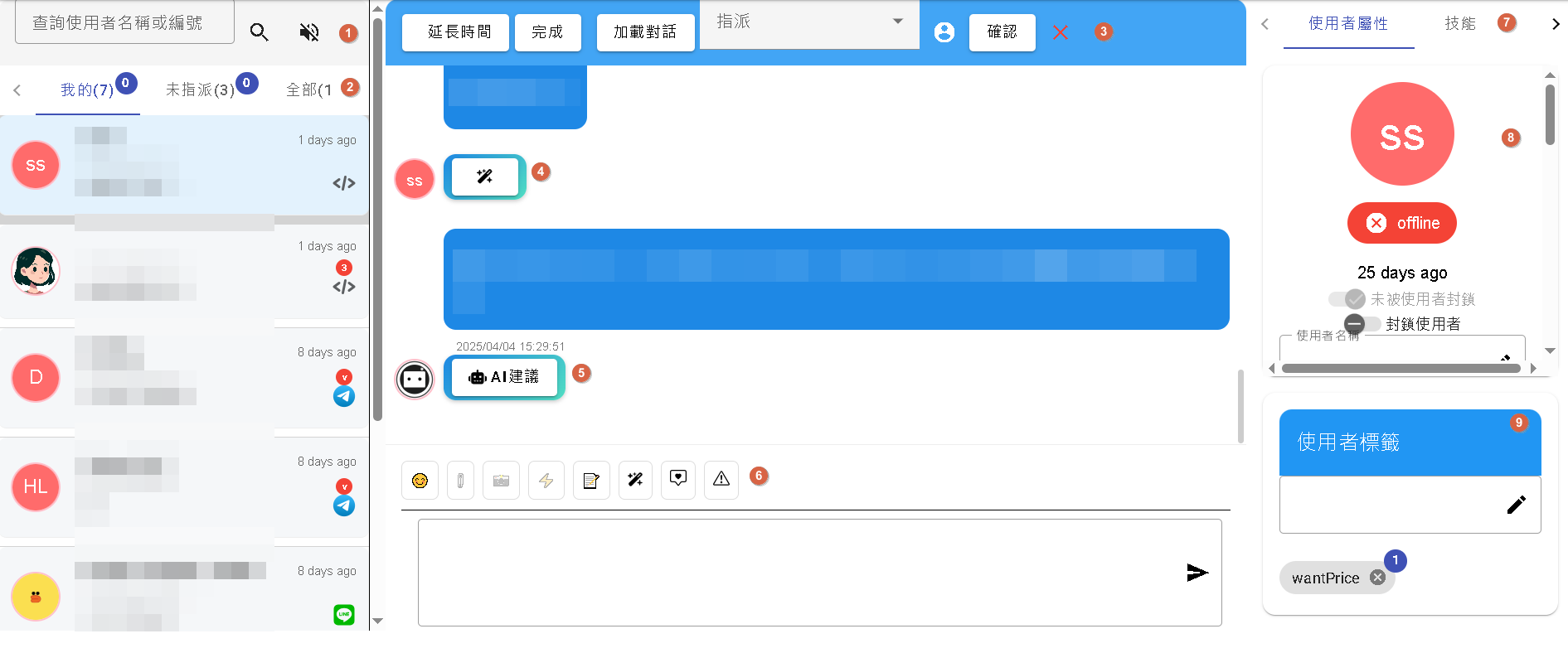Send message with paper plane icon

click(x=1197, y=573)
